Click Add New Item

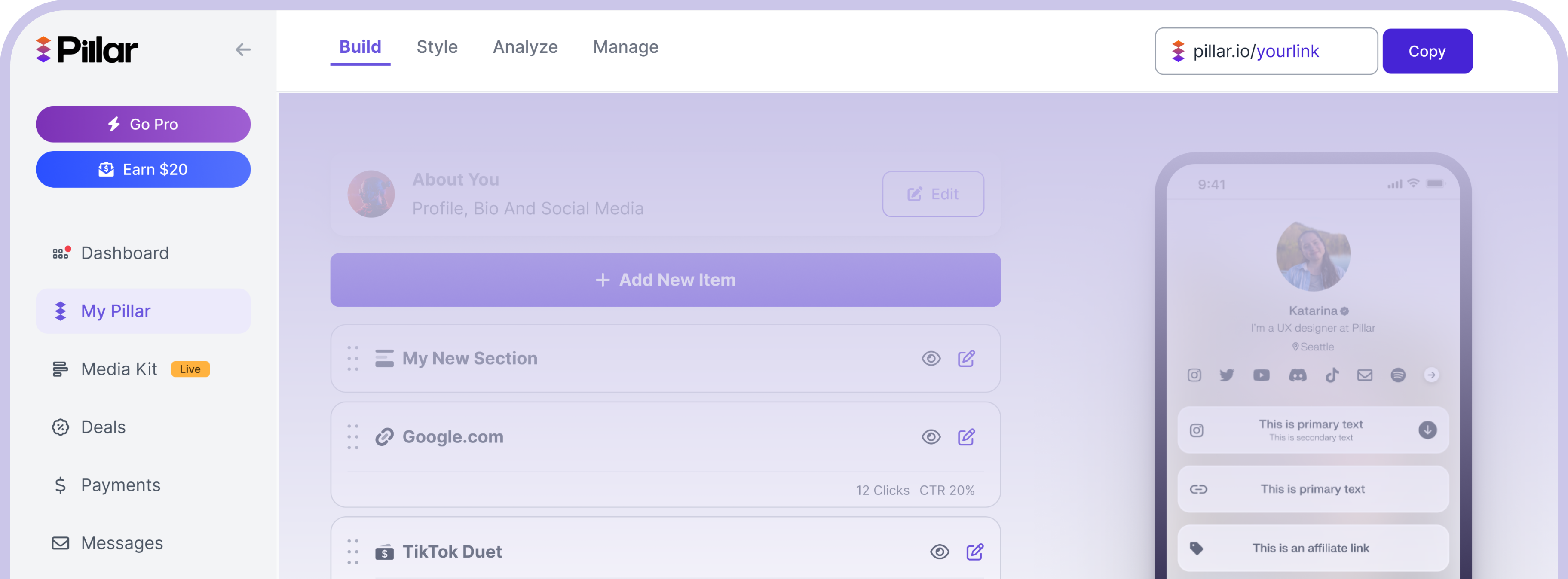(x=665, y=280)
